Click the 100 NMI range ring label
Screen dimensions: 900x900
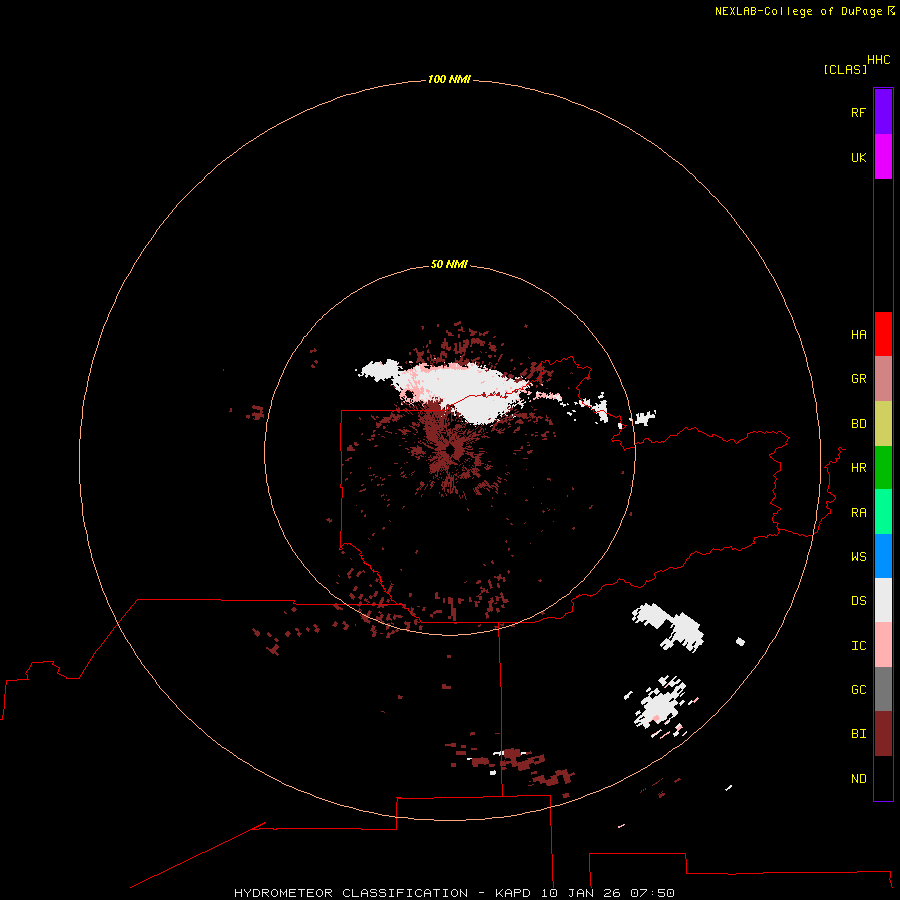pos(449,79)
